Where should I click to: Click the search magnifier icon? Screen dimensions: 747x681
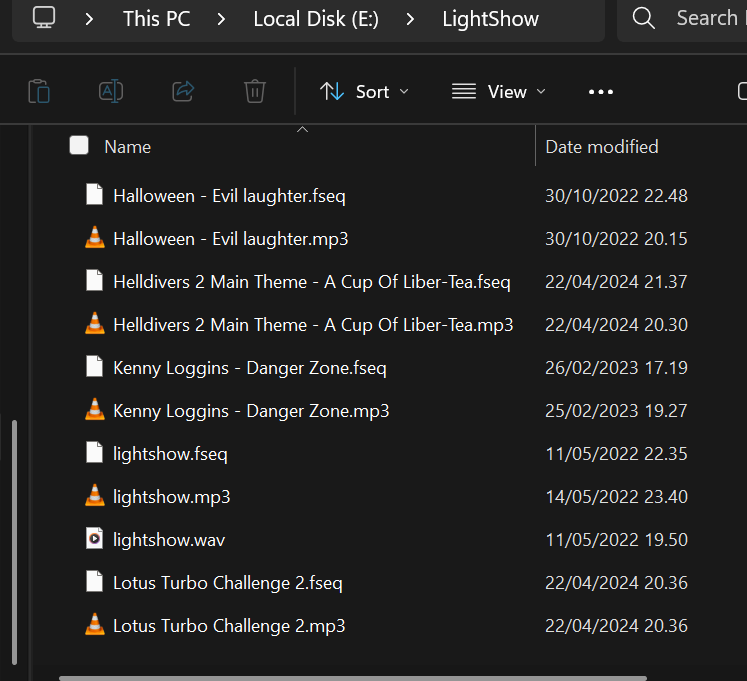pos(645,18)
